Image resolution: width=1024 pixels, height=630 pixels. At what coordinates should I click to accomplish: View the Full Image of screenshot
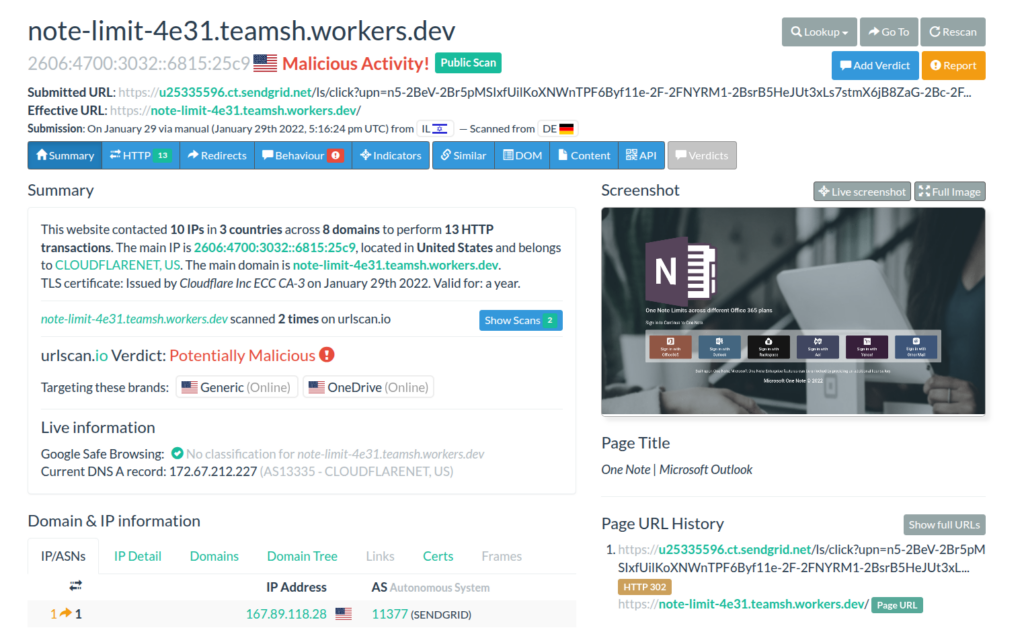click(x=949, y=191)
